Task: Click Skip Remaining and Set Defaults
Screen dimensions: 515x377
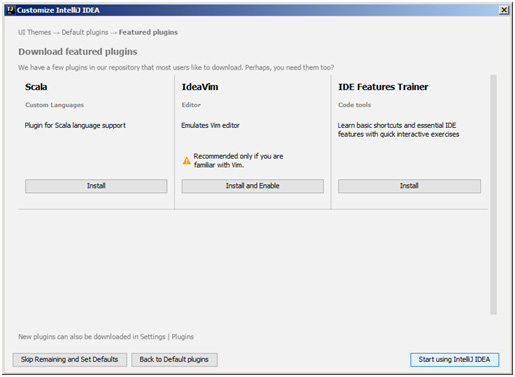Action: pyautogui.click(x=70, y=360)
